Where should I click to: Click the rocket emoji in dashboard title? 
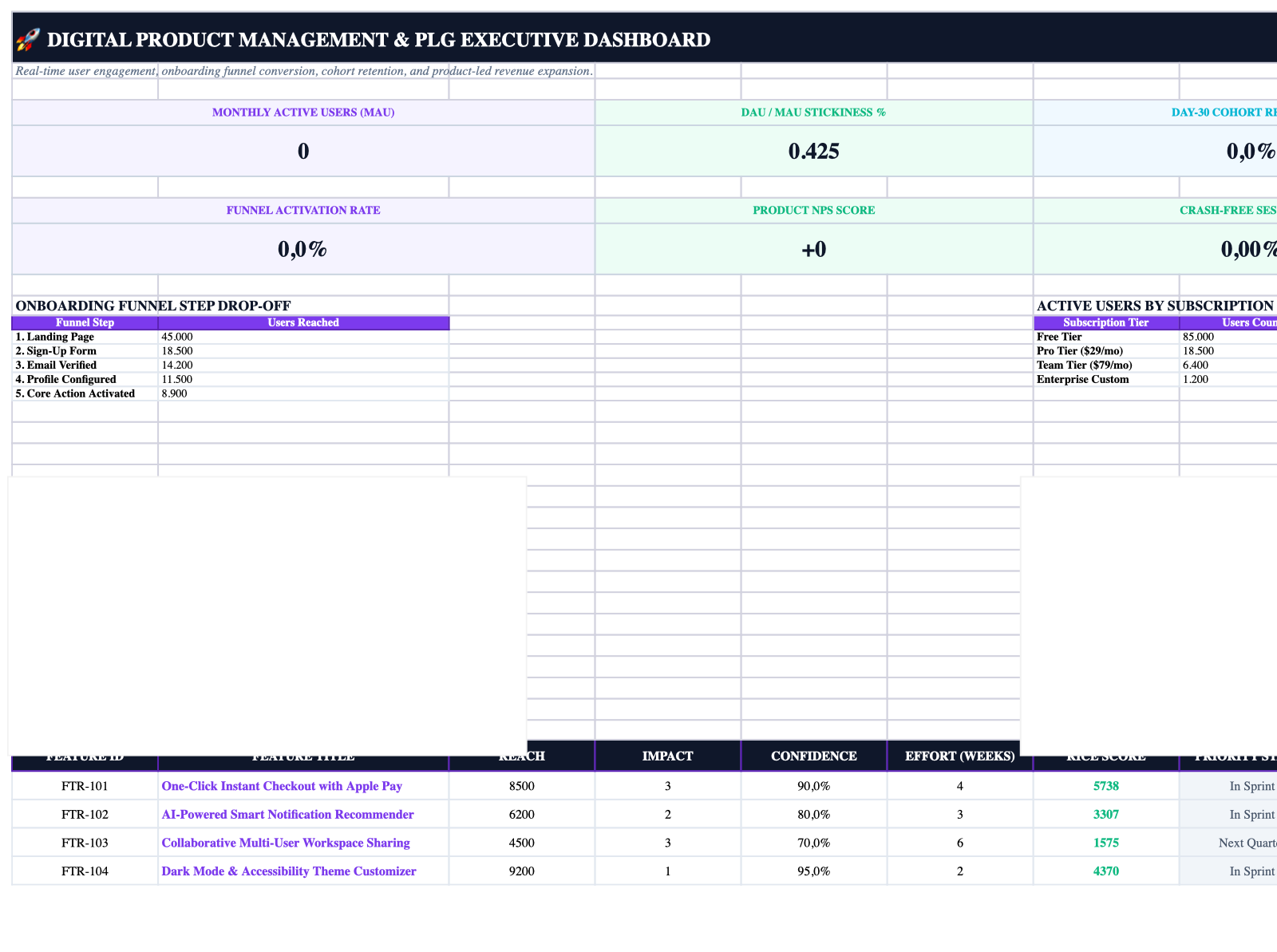pyautogui.click(x=28, y=39)
